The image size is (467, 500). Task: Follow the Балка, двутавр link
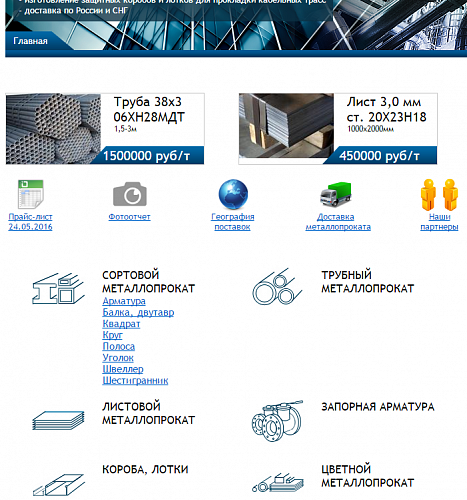[138, 312]
